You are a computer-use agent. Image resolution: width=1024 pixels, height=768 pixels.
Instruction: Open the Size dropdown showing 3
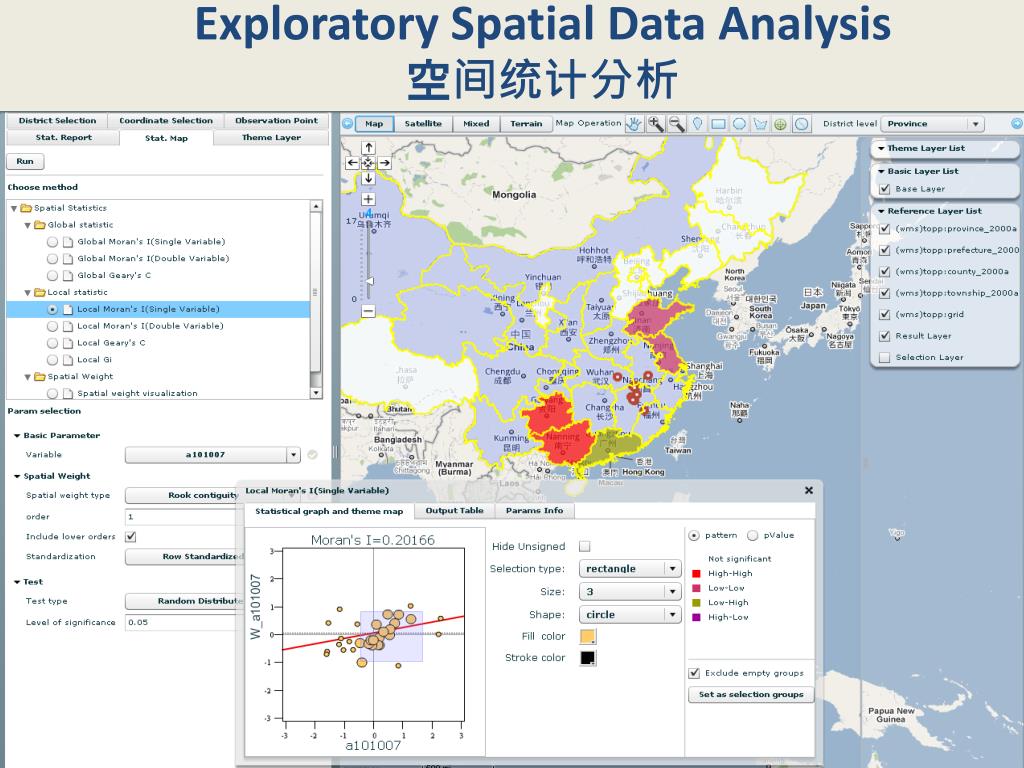(630, 592)
